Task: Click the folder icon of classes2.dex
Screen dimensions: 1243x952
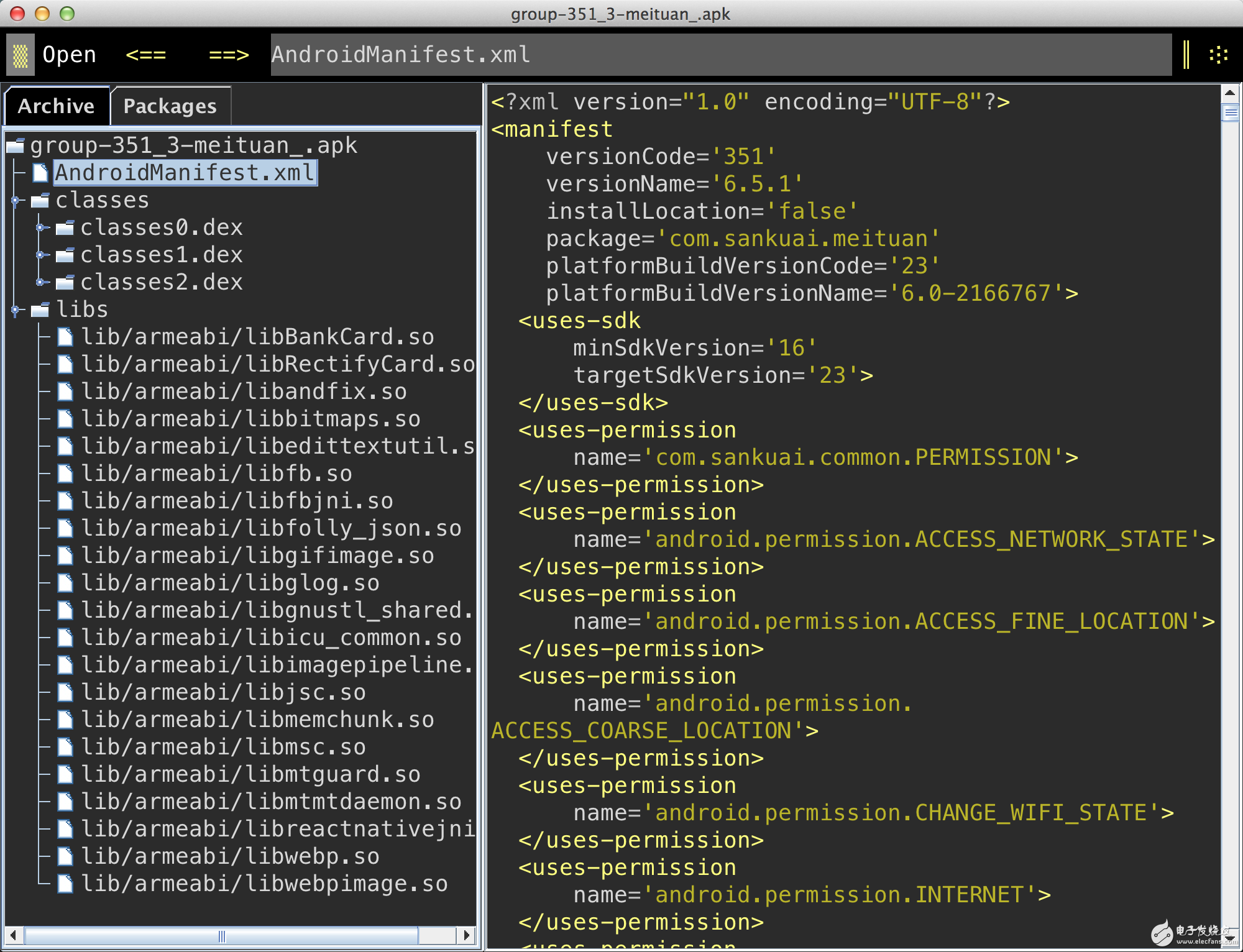Action: coord(65,282)
